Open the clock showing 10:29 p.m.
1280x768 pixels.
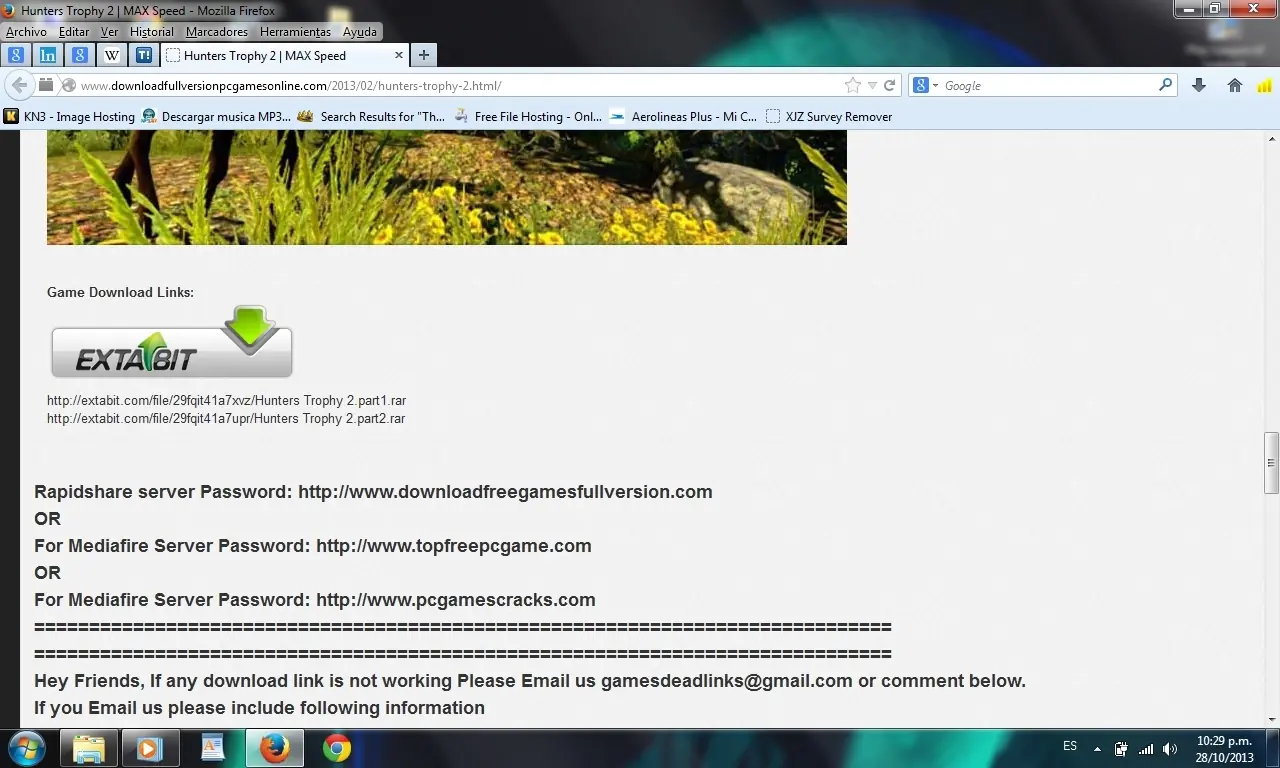[1224, 749]
